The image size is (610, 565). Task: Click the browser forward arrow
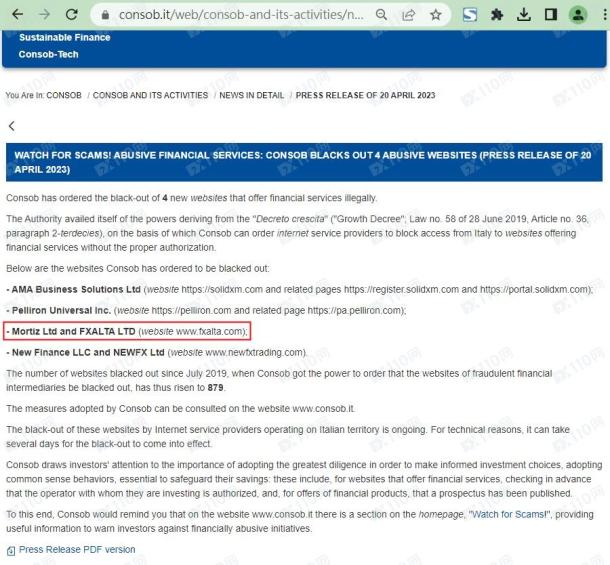point(44,15)
